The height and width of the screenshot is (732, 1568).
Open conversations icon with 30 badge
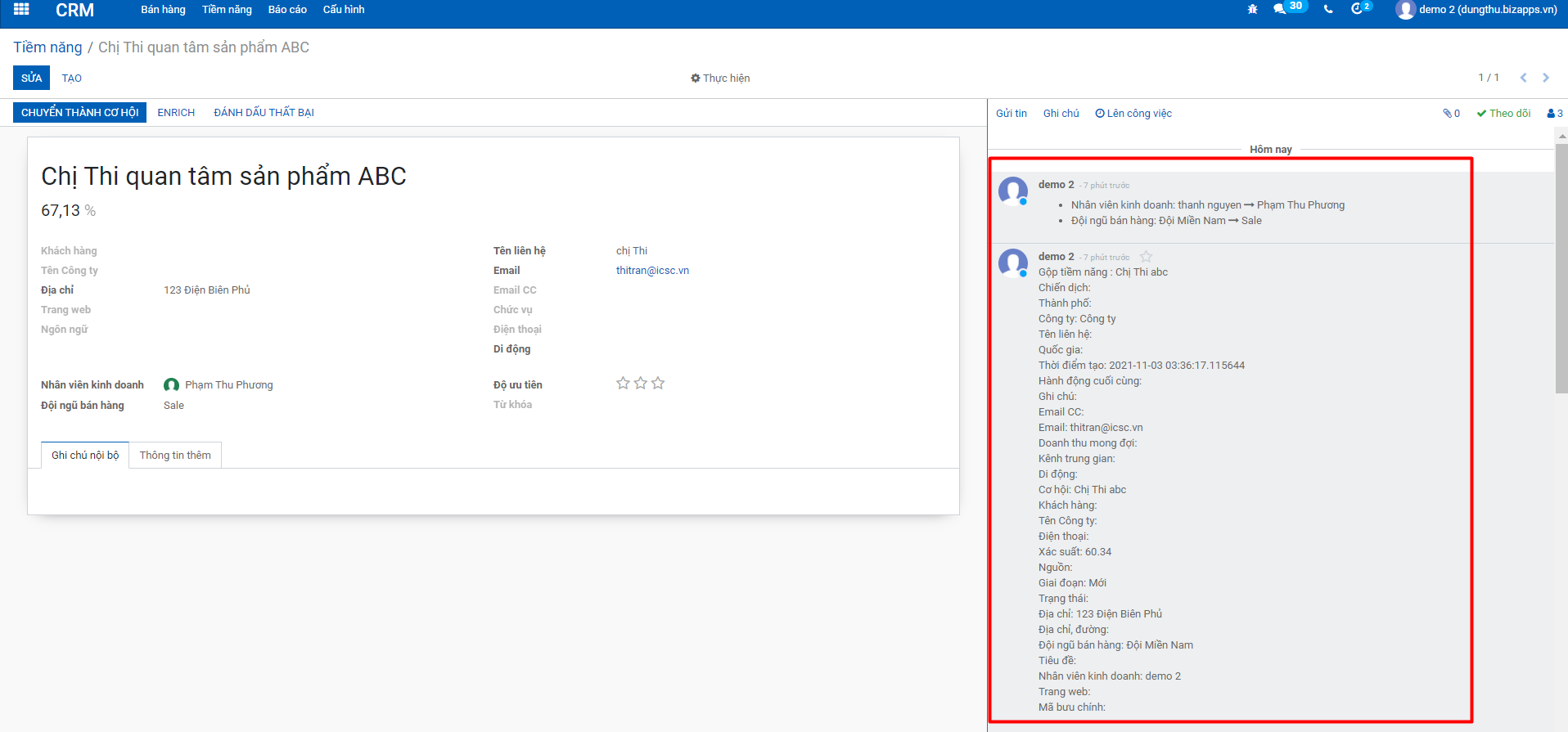coord(1290,8)
